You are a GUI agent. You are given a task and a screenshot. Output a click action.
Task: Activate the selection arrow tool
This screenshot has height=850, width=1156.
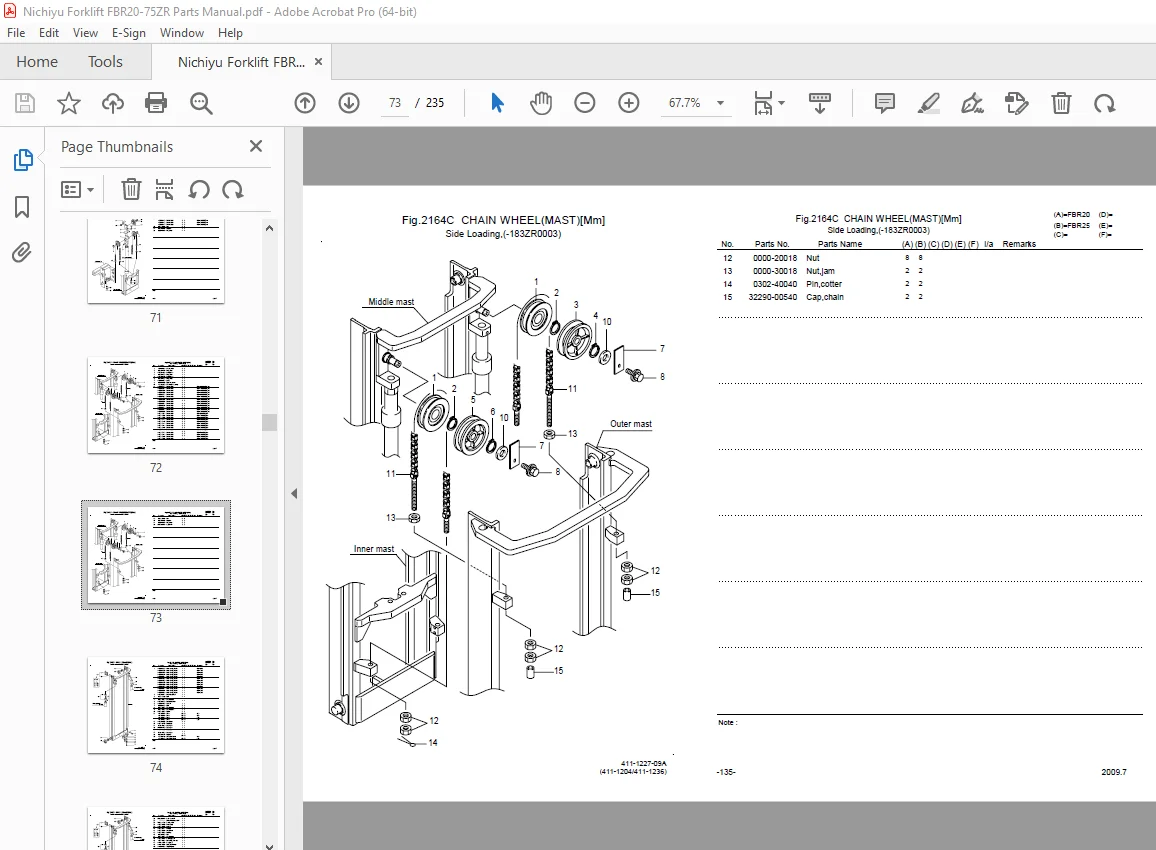pos(498,103)
